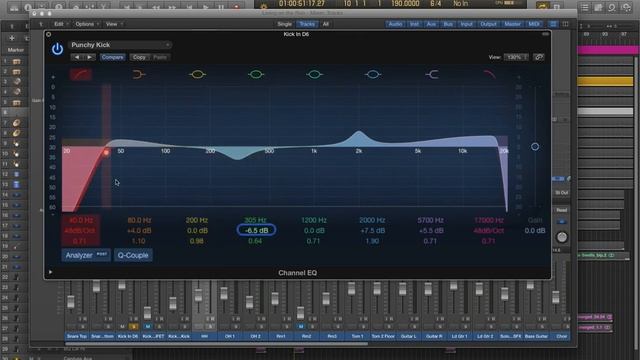The width and height of the screenshot is (640, 360).
Task: Open the Browsers icon at control bar far right
Action: click(x=626, y=7)
